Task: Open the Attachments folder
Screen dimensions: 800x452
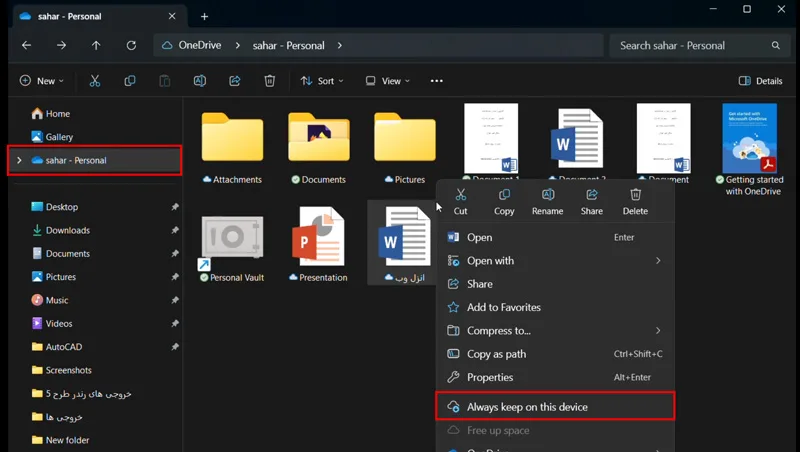Action: coord(232,137)
